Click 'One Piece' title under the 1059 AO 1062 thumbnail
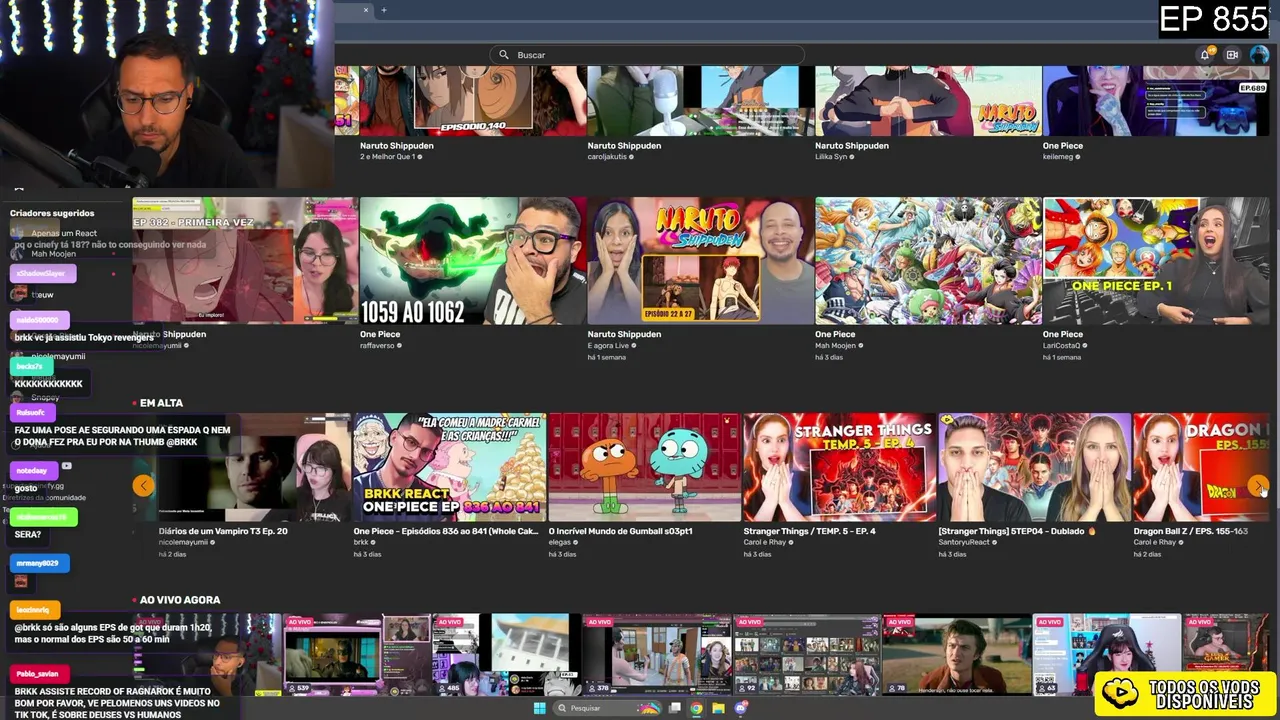Screen dimensions: 1280x720 coord(380,334)
